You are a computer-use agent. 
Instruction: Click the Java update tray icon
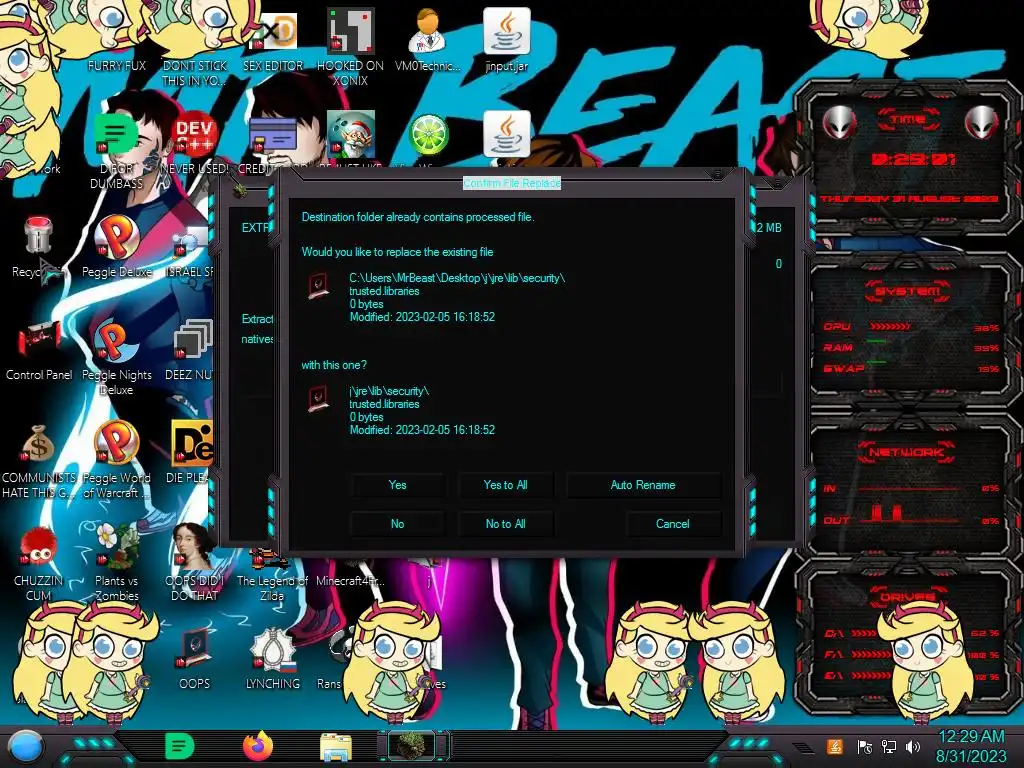click(x=835, y=746)
